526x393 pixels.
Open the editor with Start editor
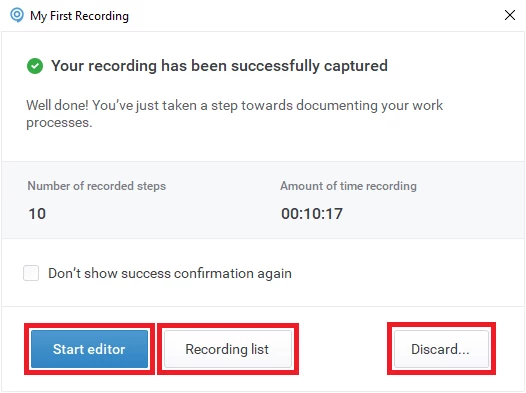point(89,349)
